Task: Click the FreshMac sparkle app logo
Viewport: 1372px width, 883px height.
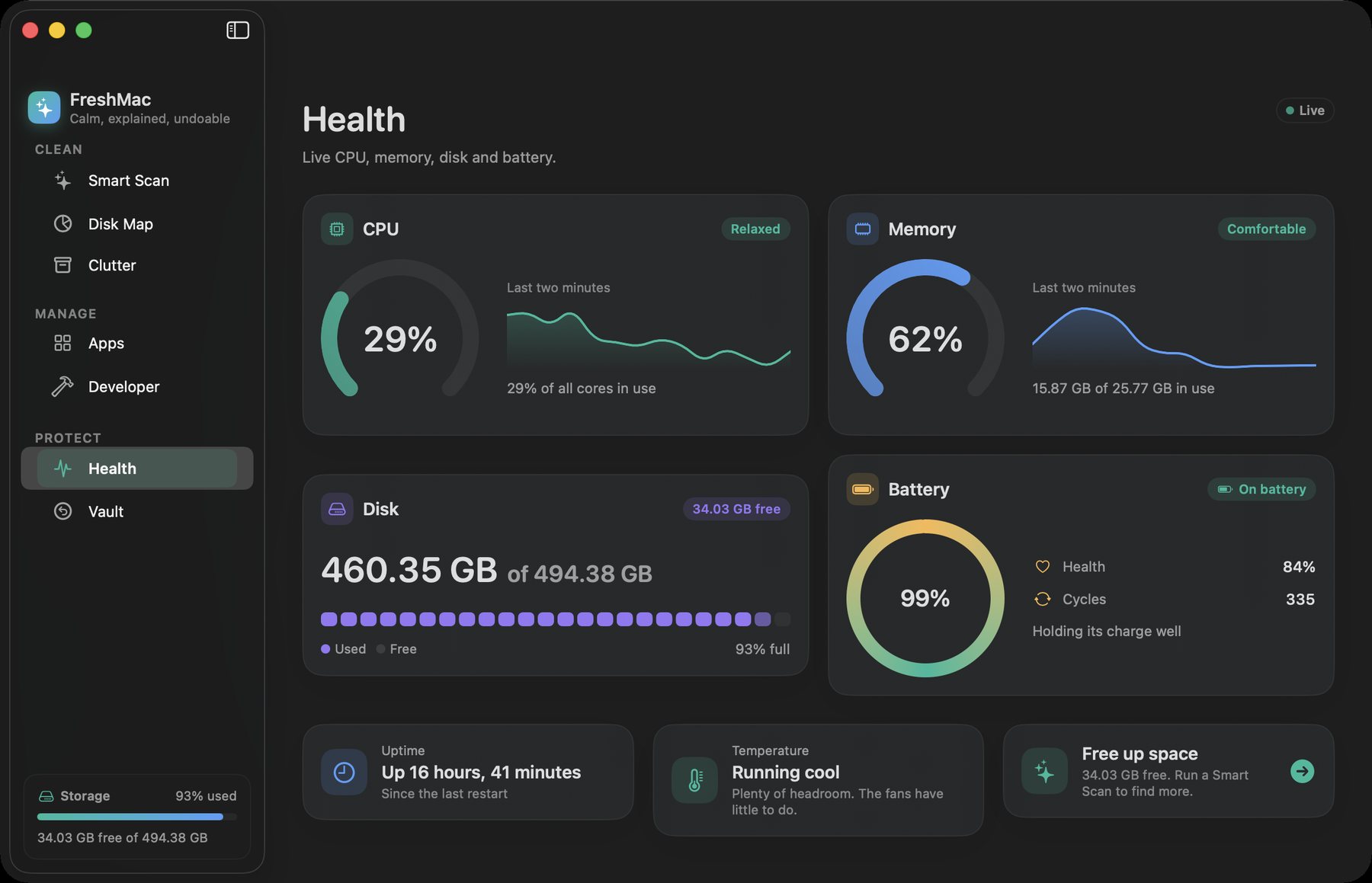Action: tap(44, 107)
